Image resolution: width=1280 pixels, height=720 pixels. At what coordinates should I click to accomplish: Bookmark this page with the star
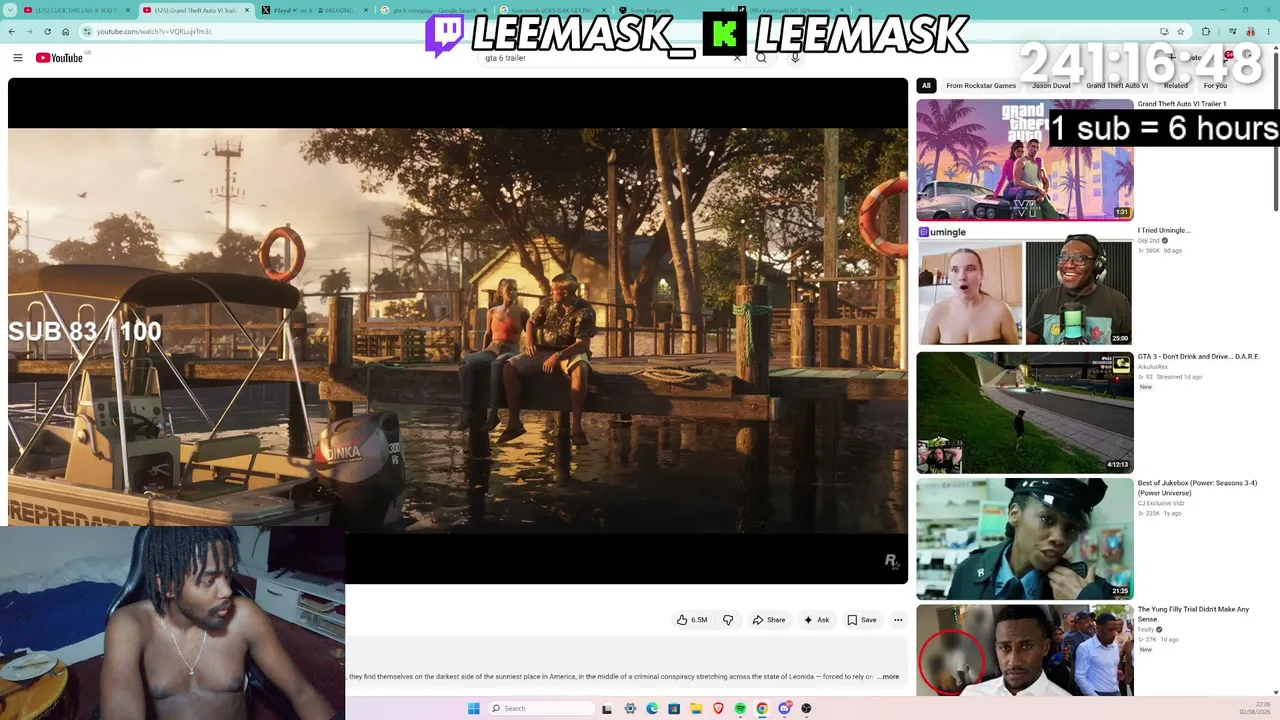(1181, 31)
